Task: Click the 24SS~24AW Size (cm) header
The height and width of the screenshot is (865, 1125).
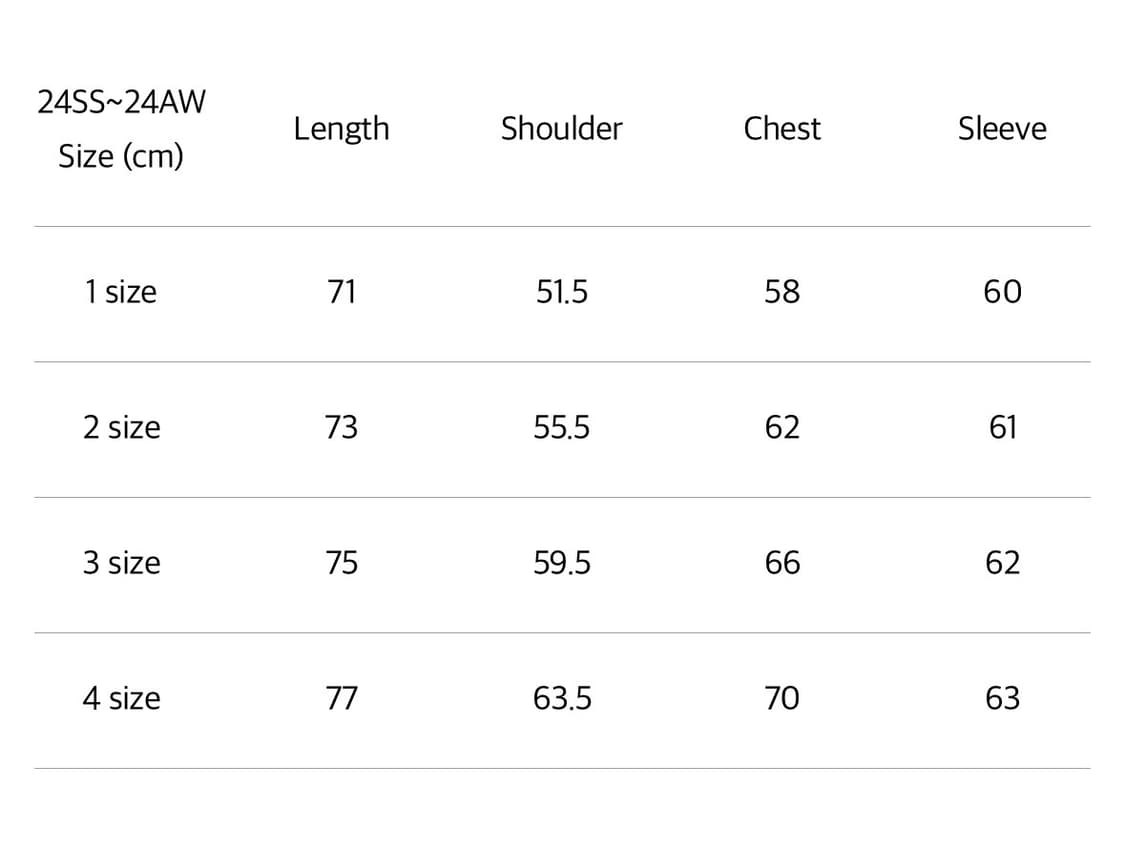Action: [121, 129]
